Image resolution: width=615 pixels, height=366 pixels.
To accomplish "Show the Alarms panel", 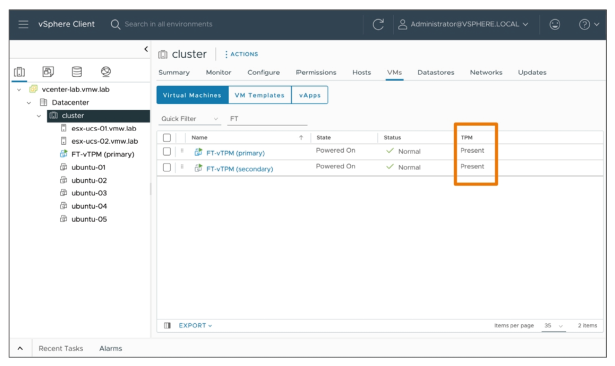I will [x=111, y=348].
